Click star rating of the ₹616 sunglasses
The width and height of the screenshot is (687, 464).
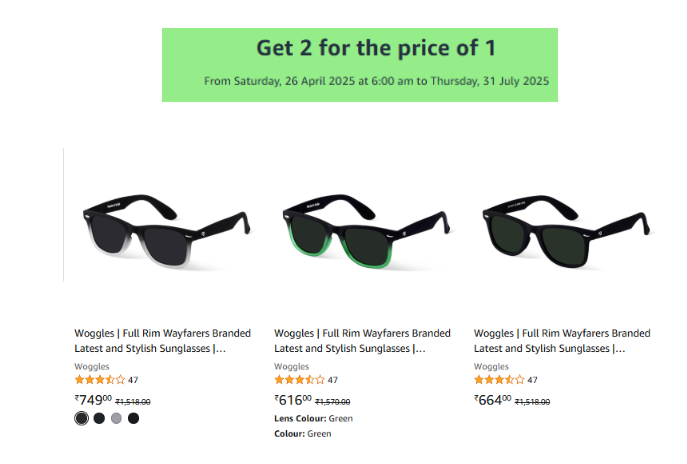click(299, 380)
